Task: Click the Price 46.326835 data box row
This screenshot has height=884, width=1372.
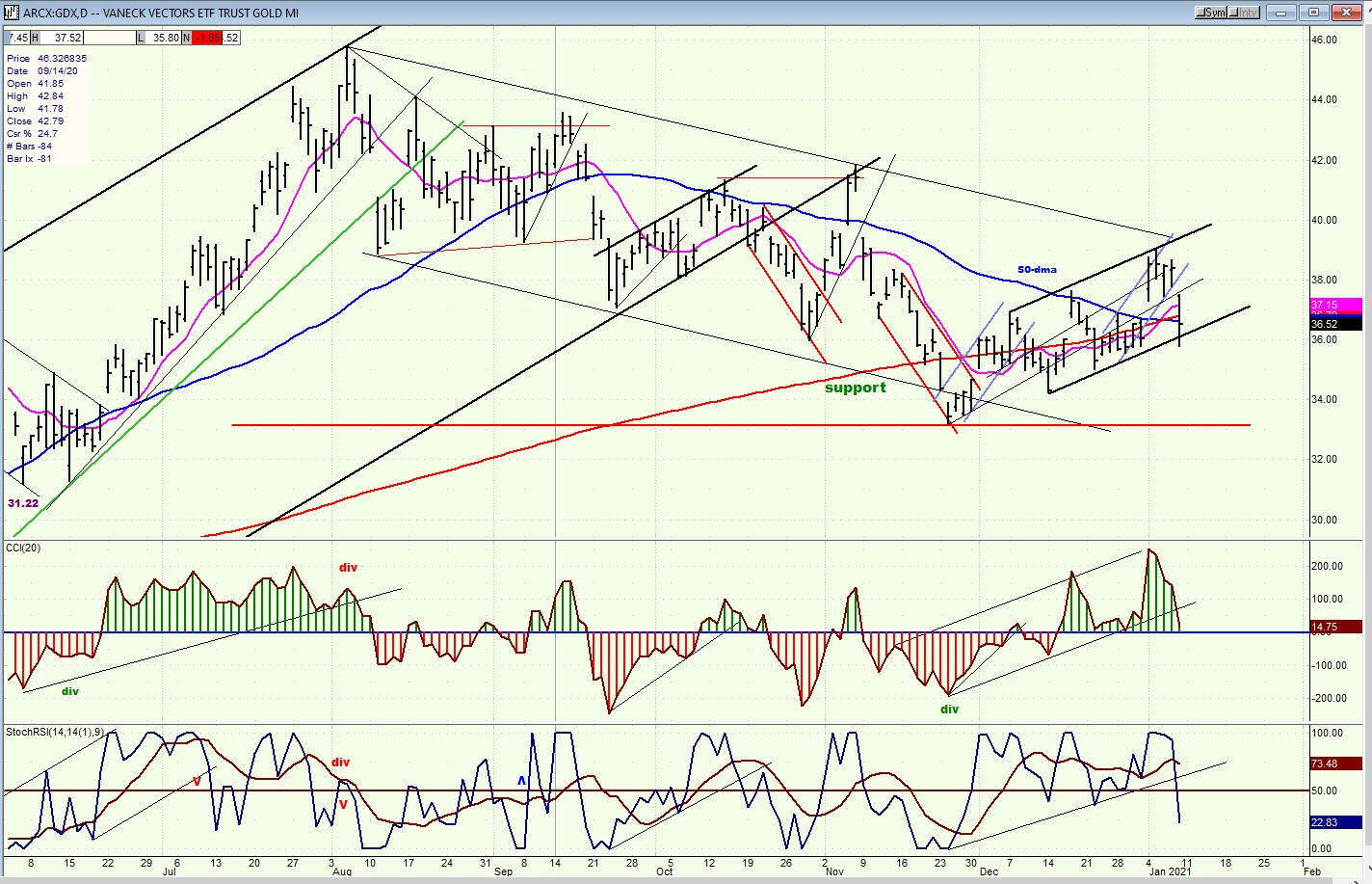Action: pos(46,59)
